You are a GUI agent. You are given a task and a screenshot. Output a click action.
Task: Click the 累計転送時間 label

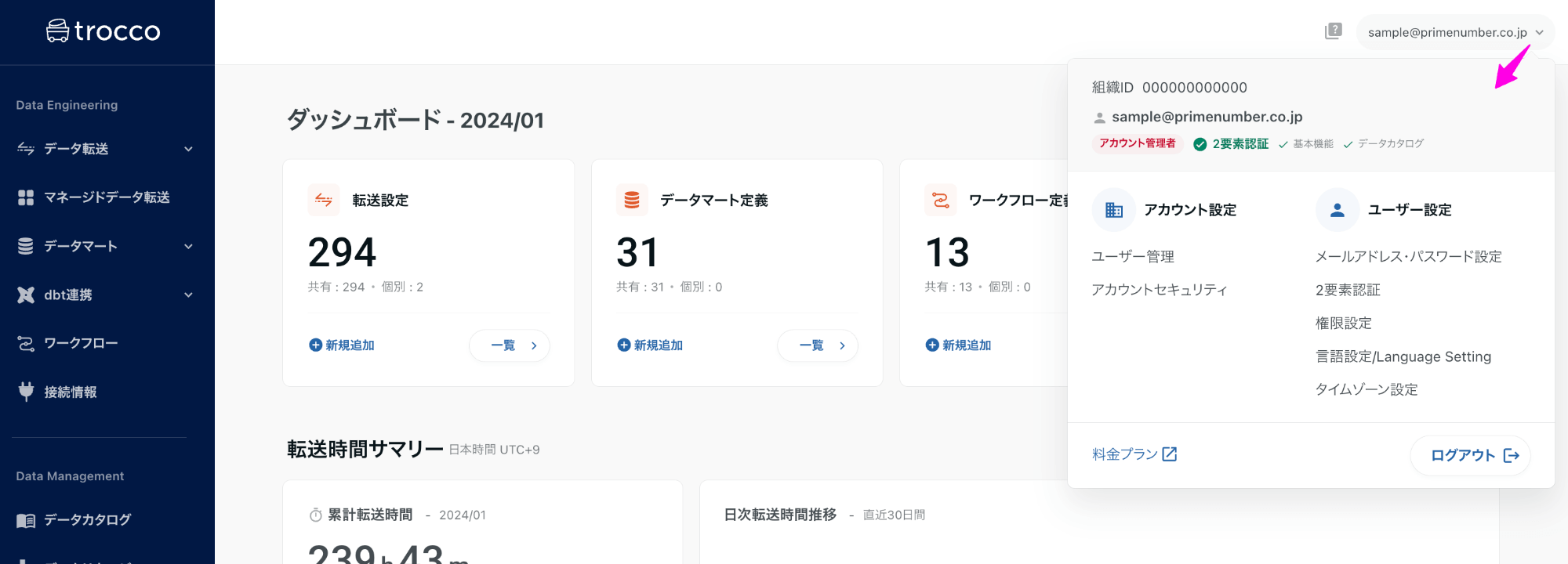[x=370, y=515]
